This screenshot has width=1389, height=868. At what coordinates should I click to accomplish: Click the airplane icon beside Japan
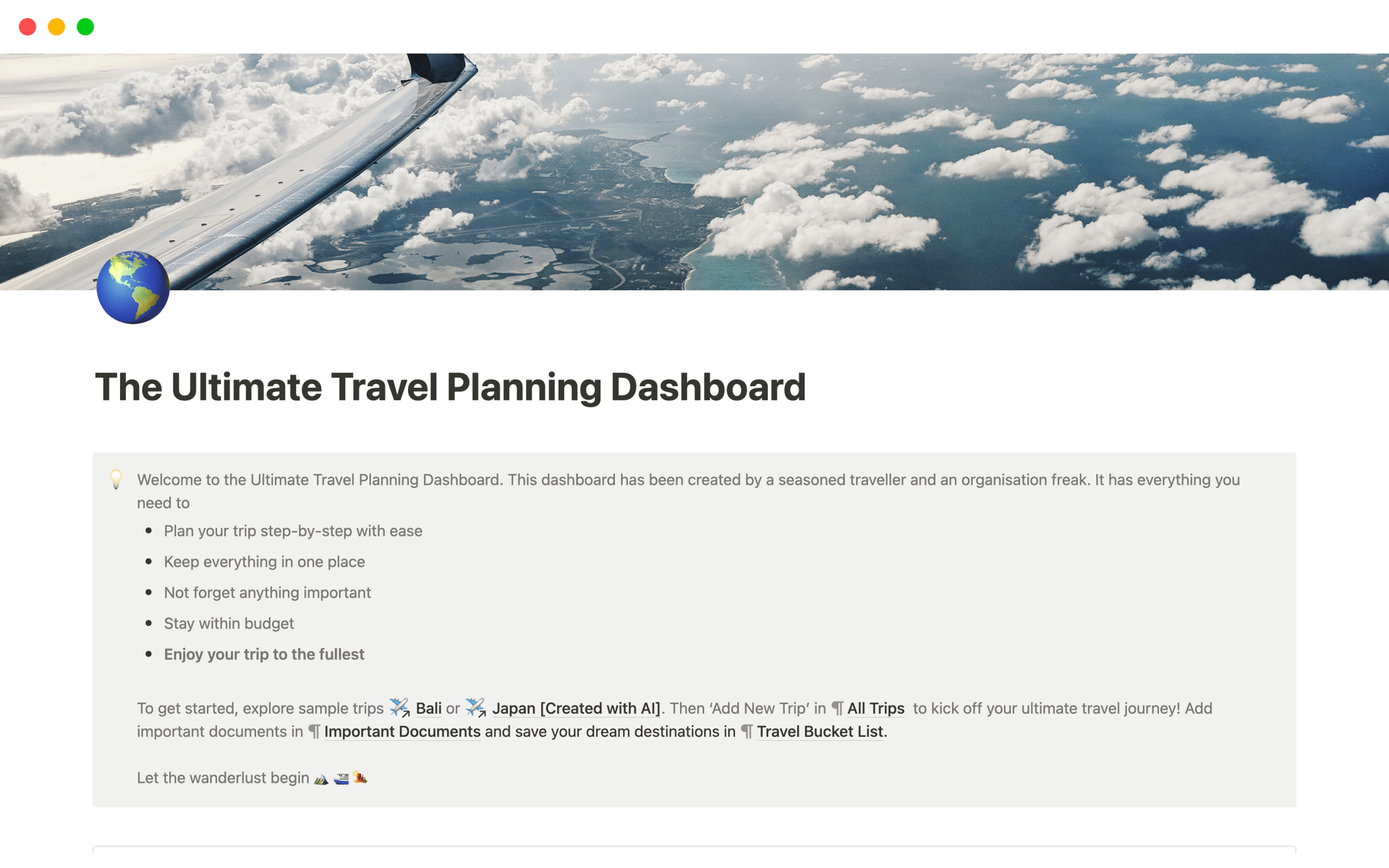click(475, 707)
